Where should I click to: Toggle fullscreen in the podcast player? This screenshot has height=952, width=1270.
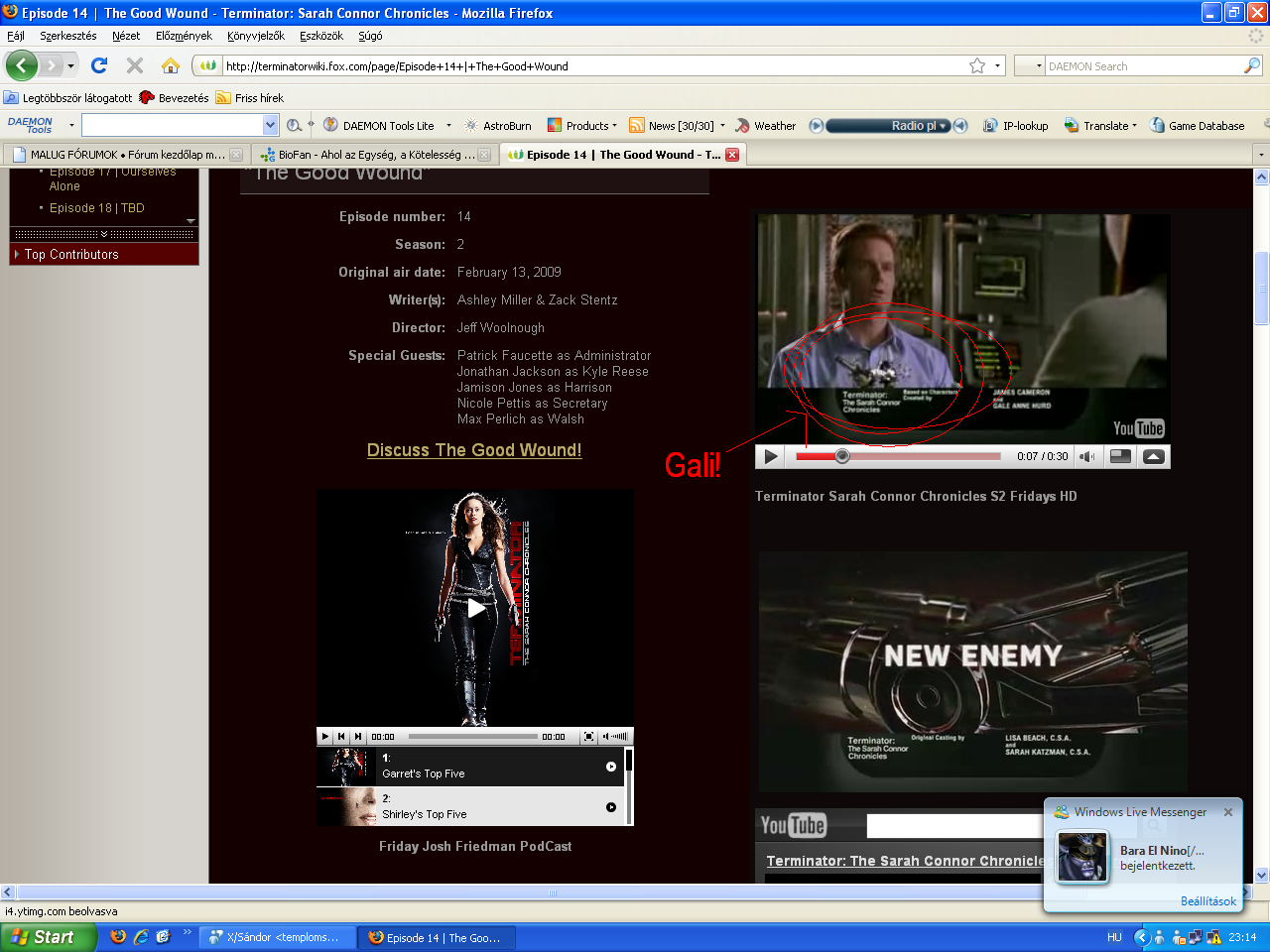pos(588,737)
